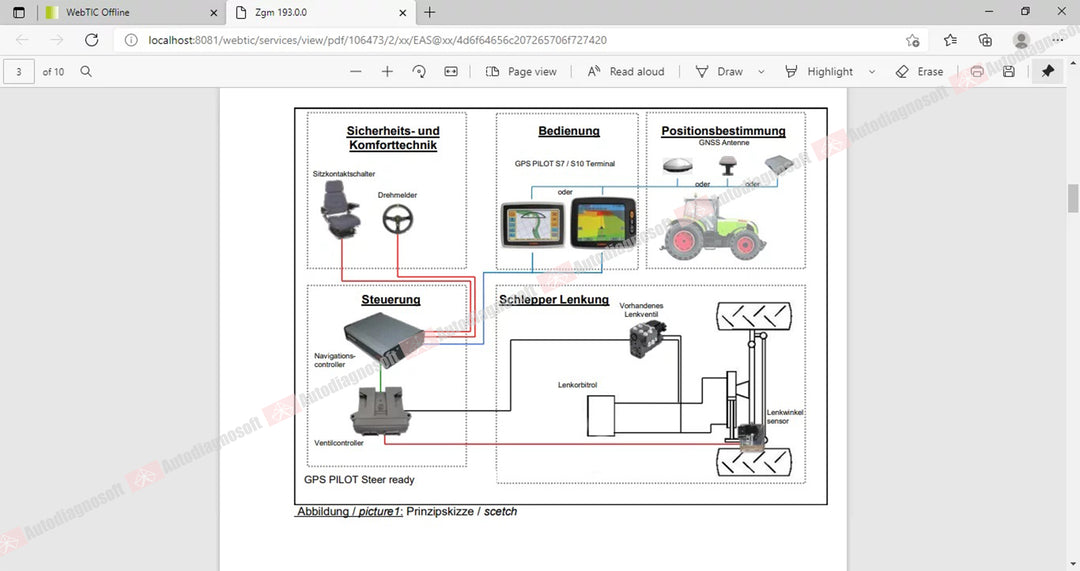Go forward to next page
1080x571 pixels.
tap(56, 40)
